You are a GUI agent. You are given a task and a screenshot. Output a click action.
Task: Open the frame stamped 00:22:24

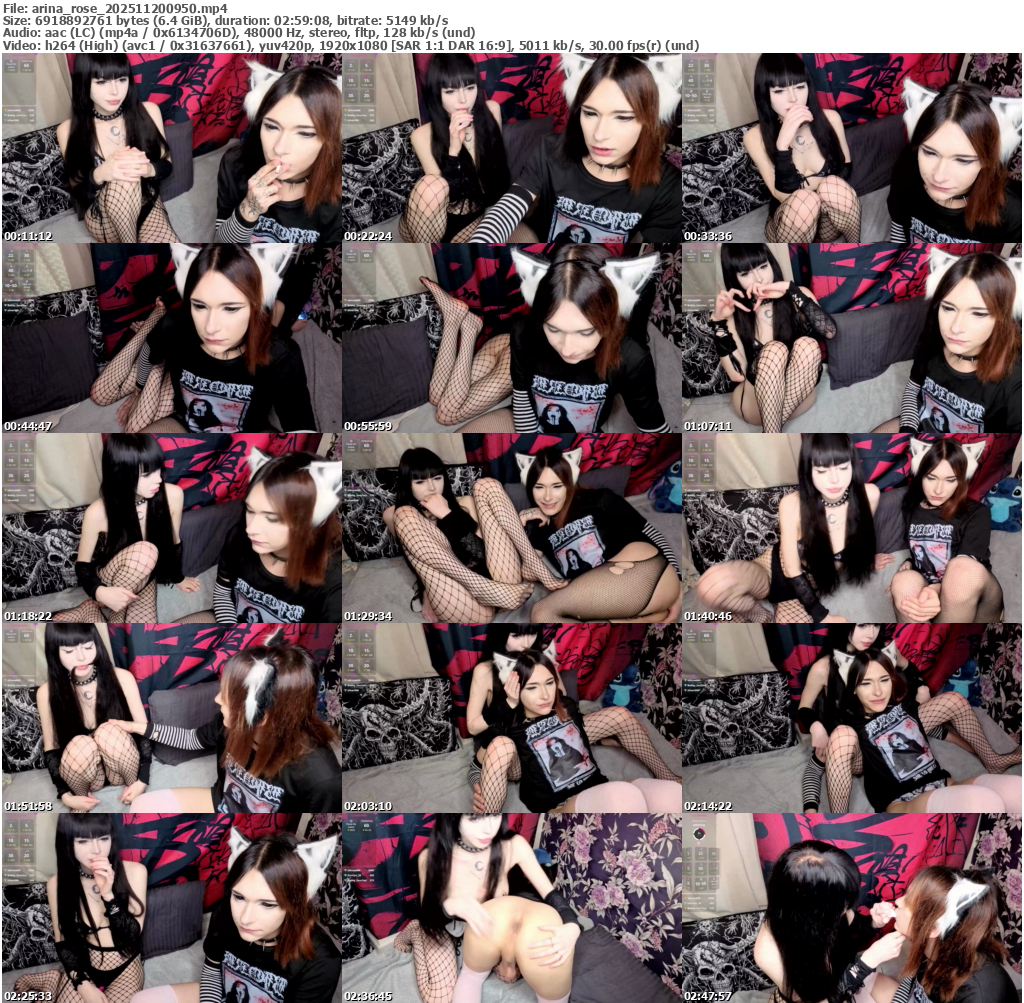tap(511, 148)
